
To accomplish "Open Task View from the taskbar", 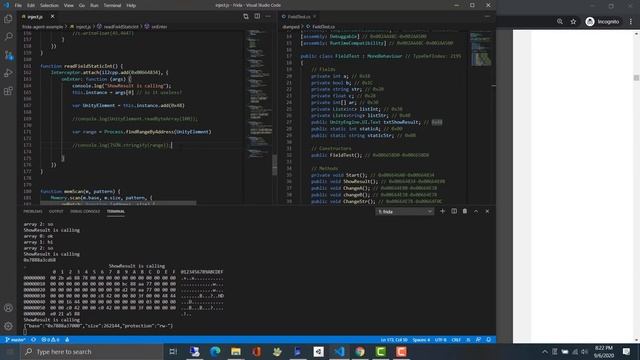I will (x=173, y=351).
